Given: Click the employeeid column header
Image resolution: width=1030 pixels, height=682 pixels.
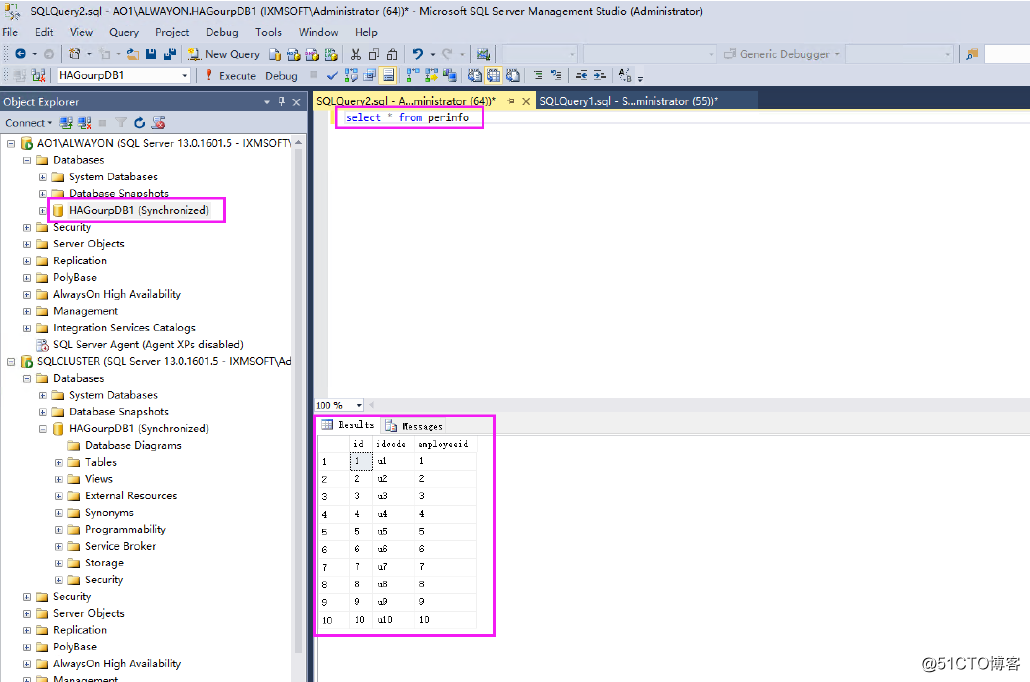Looking at the screenshot, I should [x=444, y=444].
